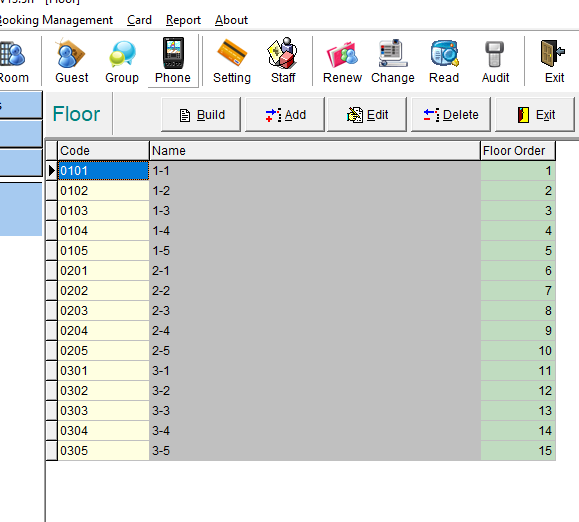Click the Read card icon
Screen dimensions: 579x522
[x=444, y=61]
